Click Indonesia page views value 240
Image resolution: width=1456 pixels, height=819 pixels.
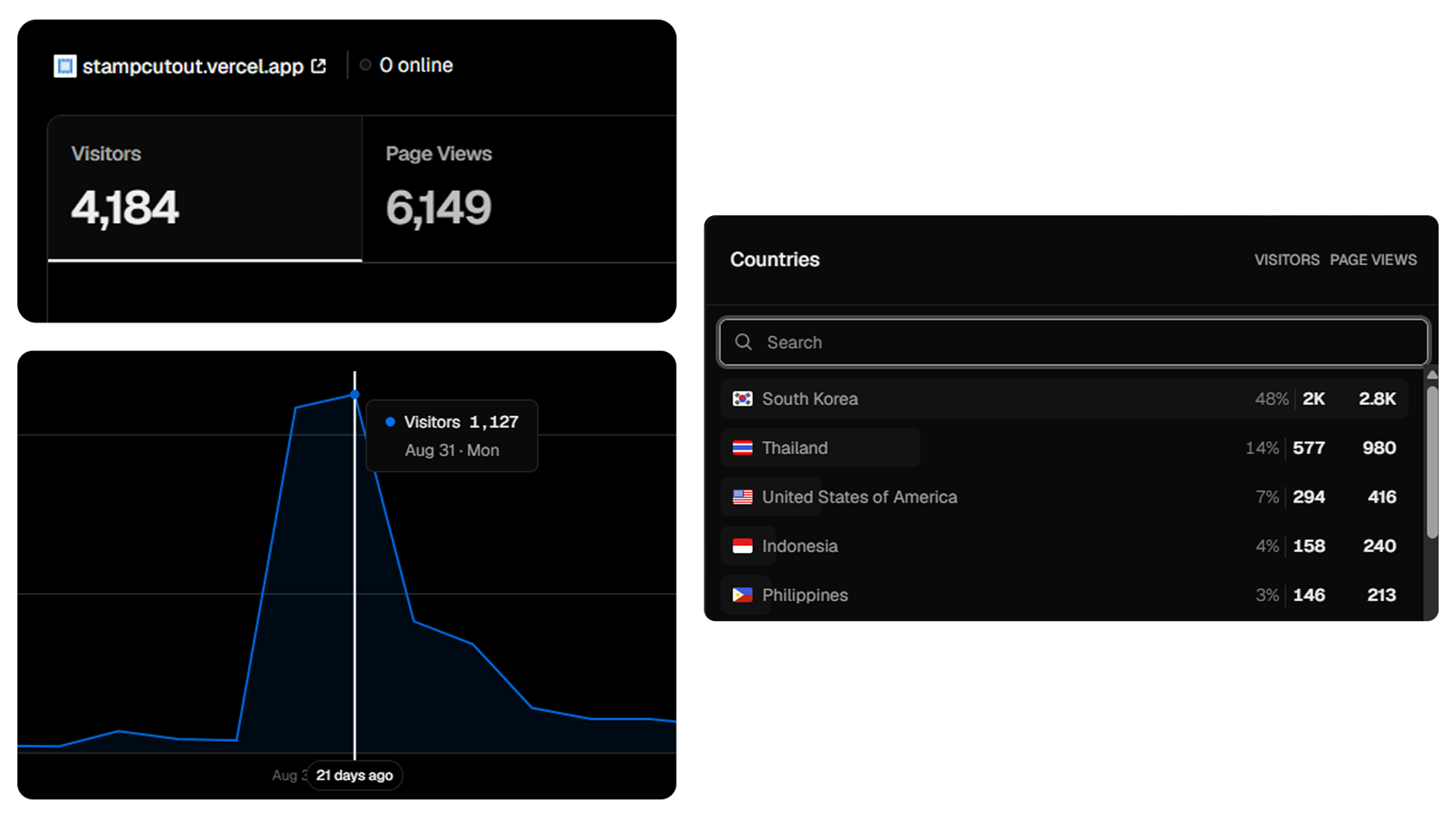point(1379,546)
